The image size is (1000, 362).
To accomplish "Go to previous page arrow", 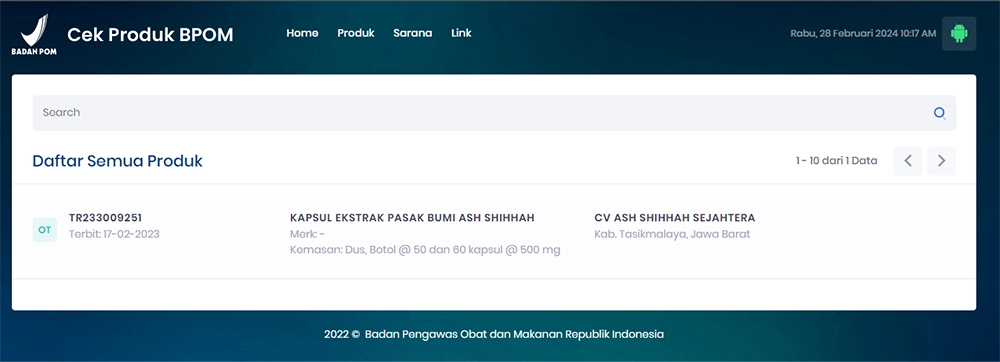I will (x=908, y=161).
